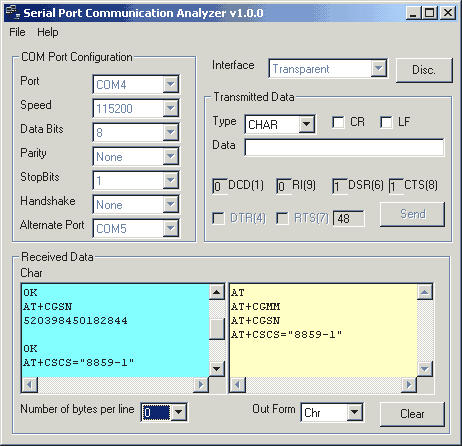
Task: Toggle the DTR(4) checkbox
Action: click(x=219, y=219)
